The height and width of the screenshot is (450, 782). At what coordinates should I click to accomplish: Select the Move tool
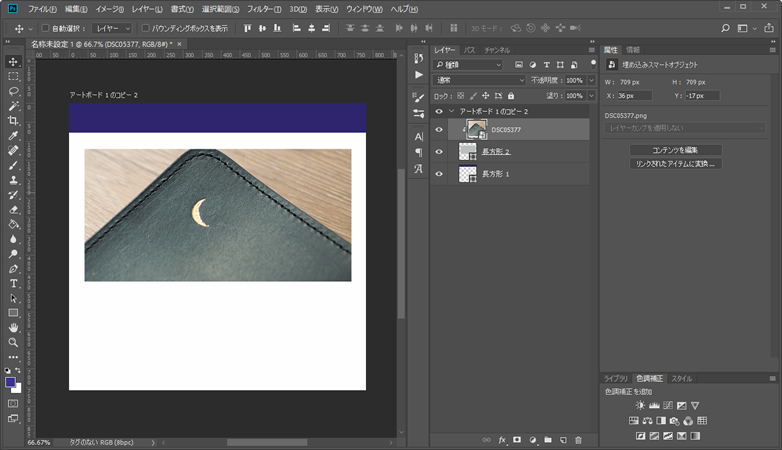[13, 61]
